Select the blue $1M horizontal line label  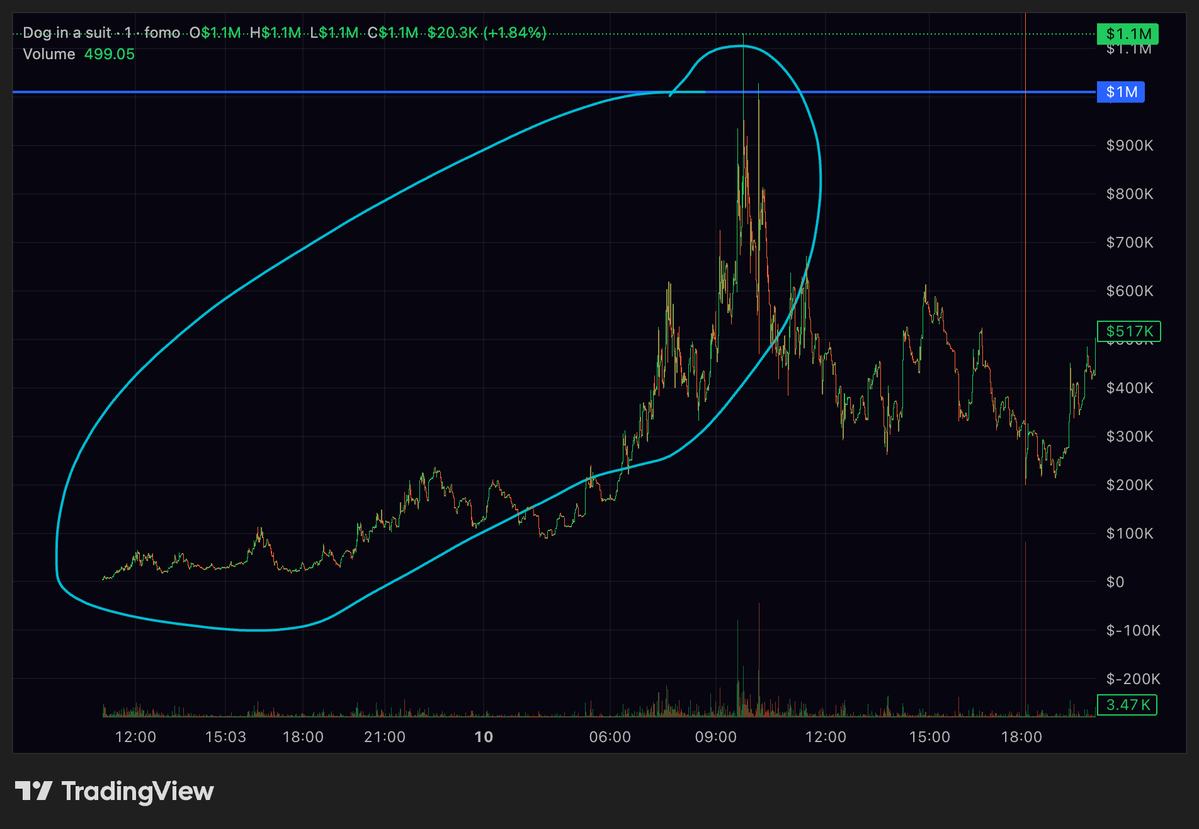pos(1121,92)
